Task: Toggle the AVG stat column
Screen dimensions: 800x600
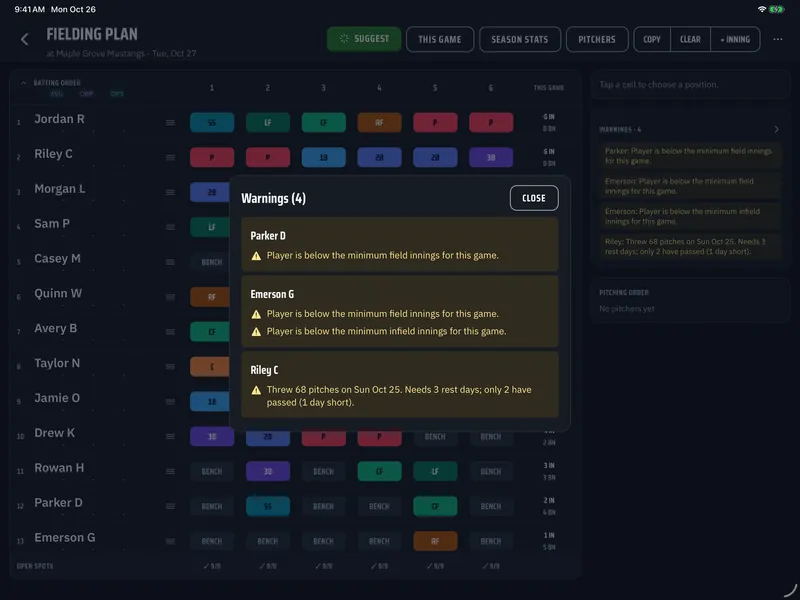Action: [57, 94]
